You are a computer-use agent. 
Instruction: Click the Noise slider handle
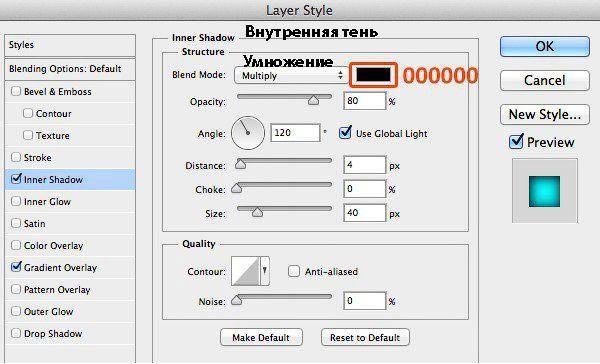[x=237, y=300]
